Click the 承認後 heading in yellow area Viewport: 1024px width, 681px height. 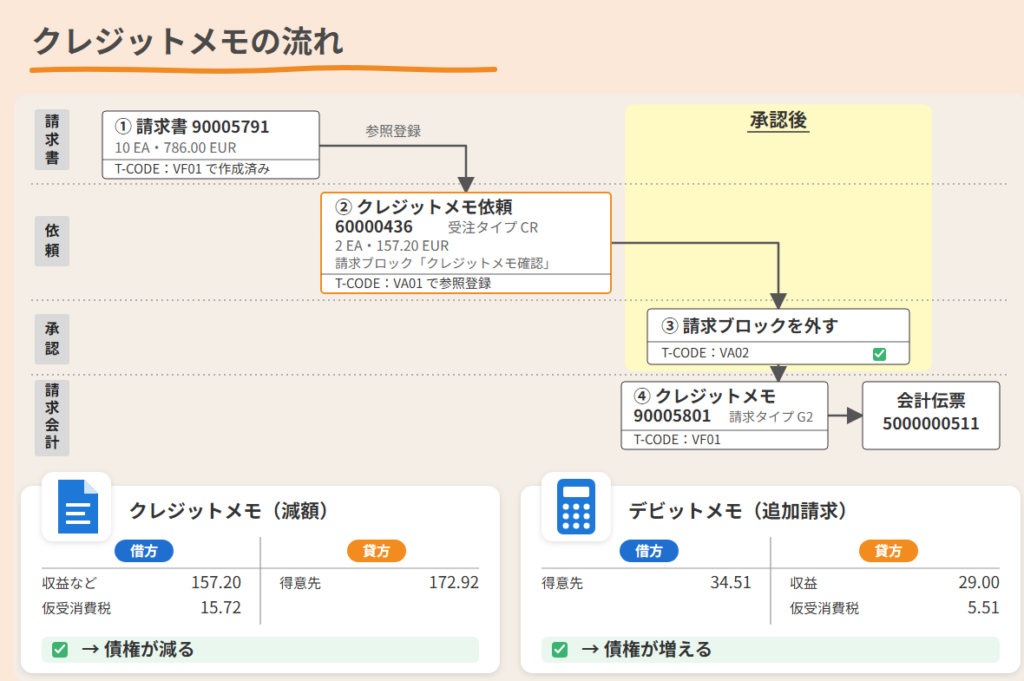click(x=778, y=120)
